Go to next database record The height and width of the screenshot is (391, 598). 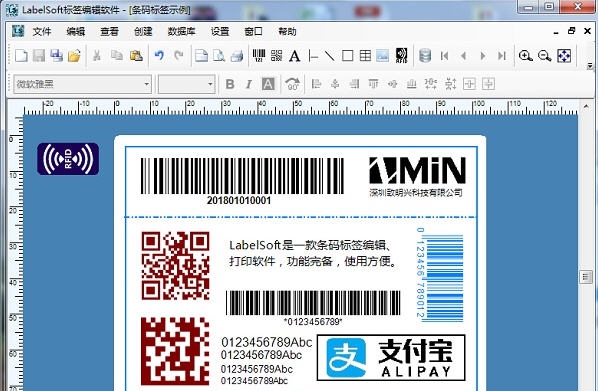[x=483, y=56]
